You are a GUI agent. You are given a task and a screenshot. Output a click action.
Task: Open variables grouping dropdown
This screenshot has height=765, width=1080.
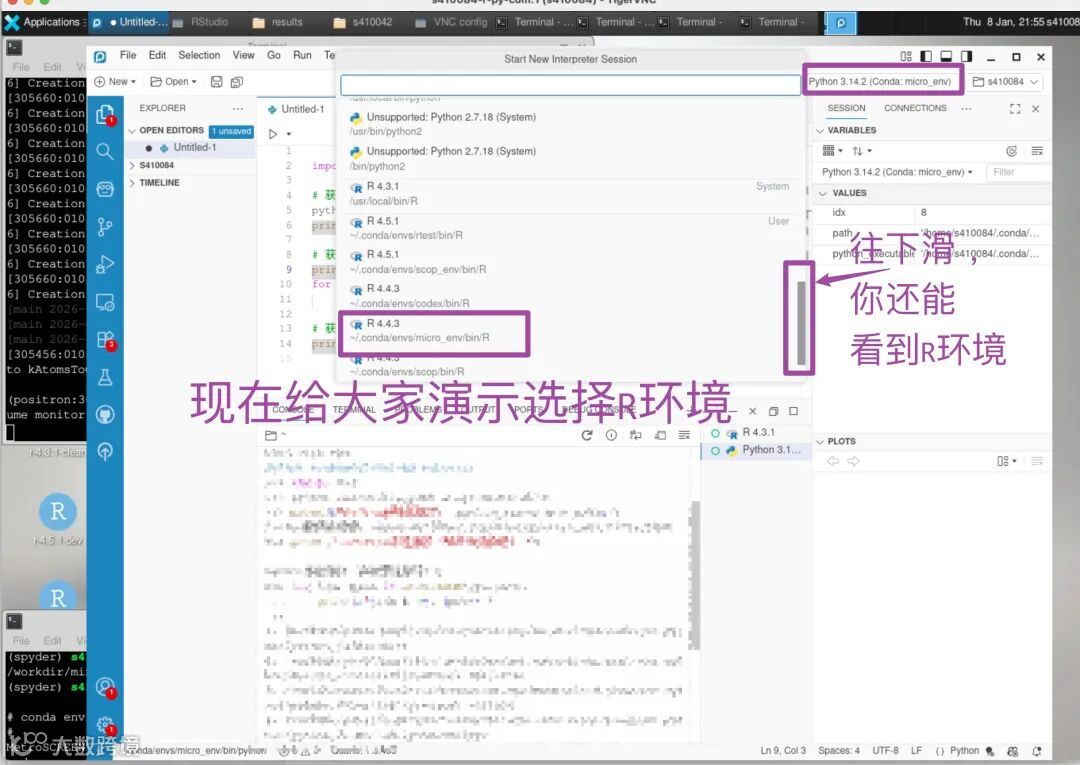pyautogui.click(x=832, y=151)
